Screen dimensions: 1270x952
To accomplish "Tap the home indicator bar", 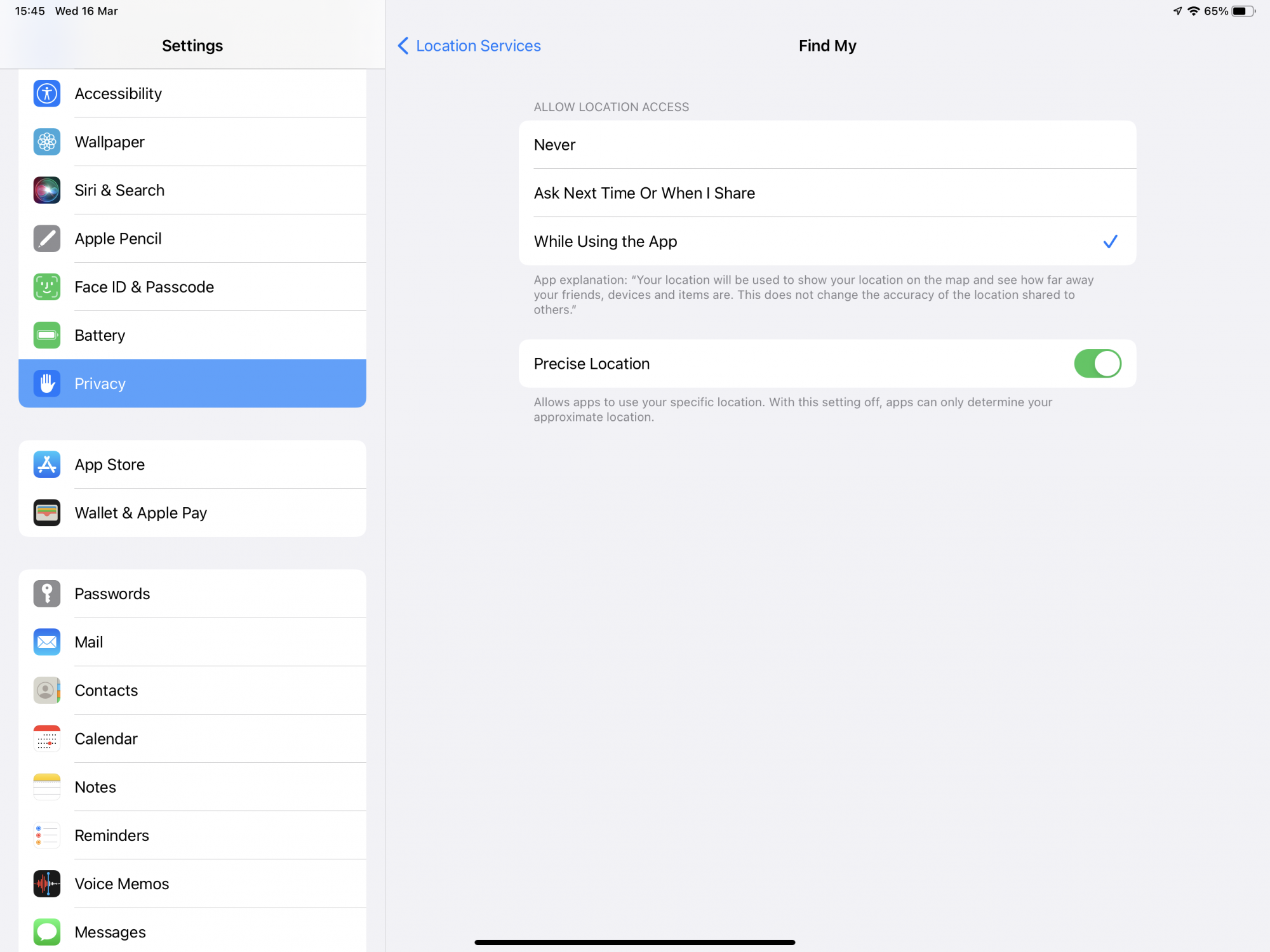I will click(x=635, y=942).
